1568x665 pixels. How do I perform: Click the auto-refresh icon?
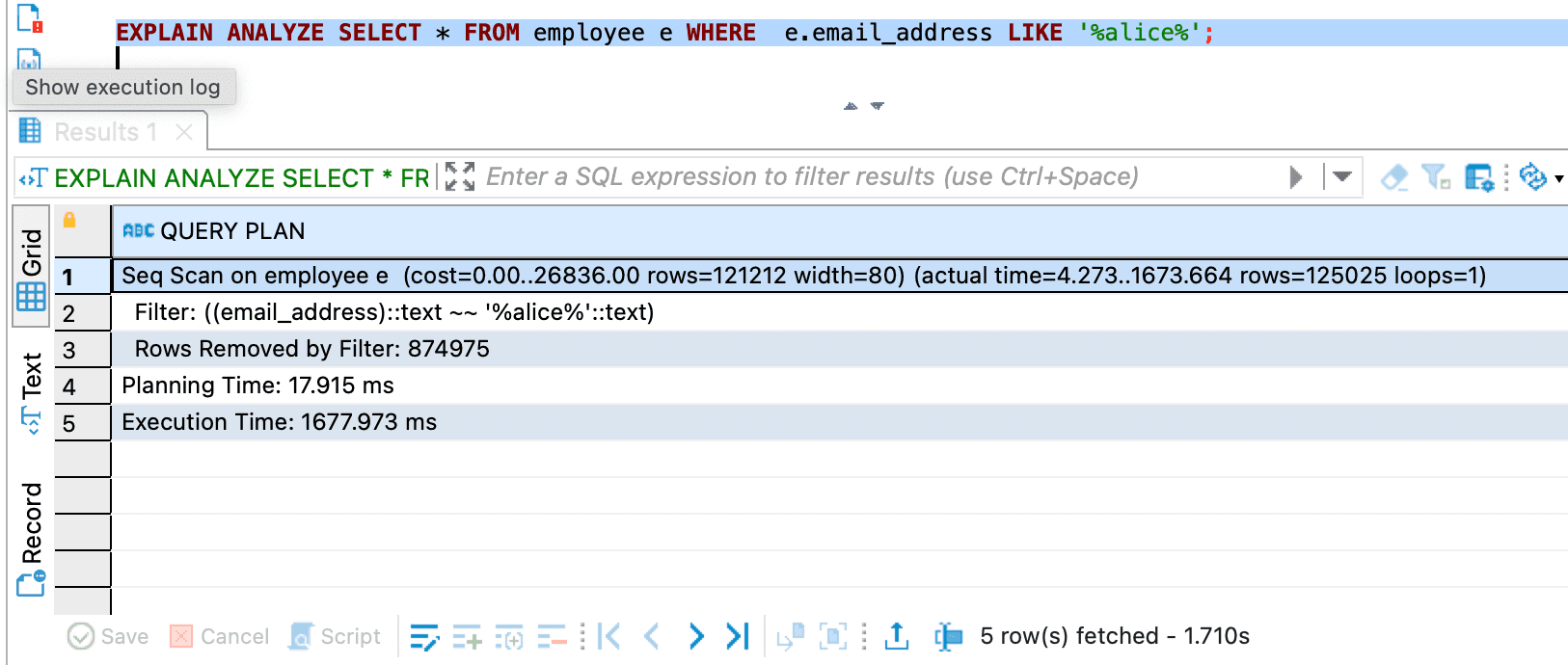coord(1532,177)
